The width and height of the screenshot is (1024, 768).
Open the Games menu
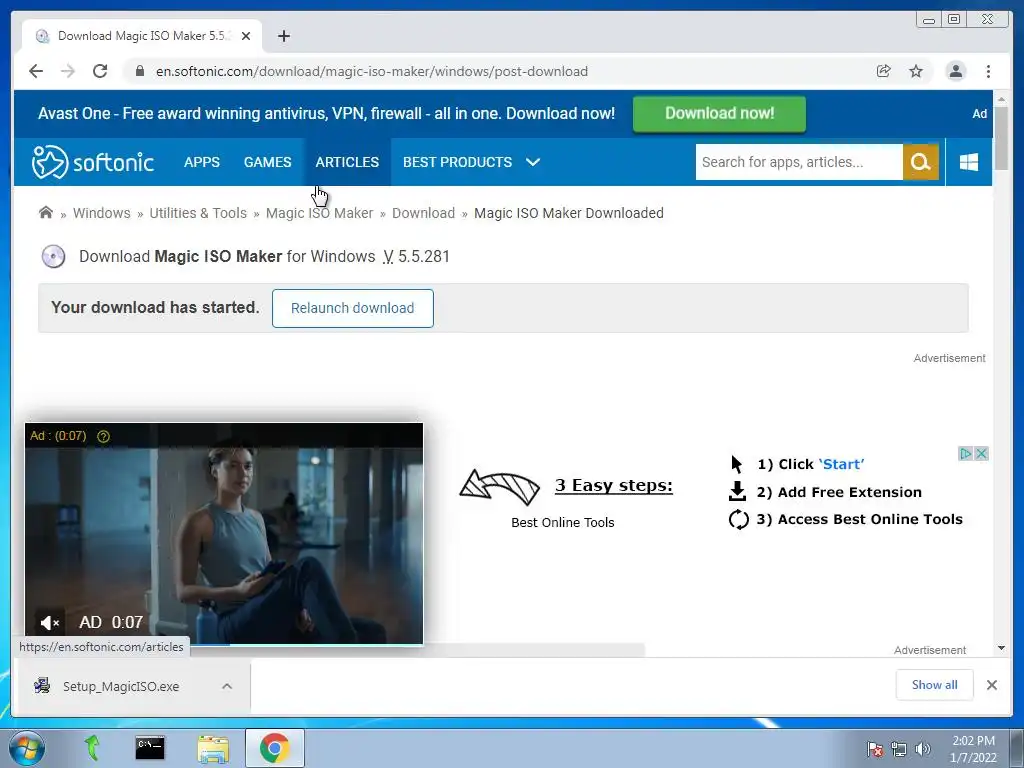(268, 162)
